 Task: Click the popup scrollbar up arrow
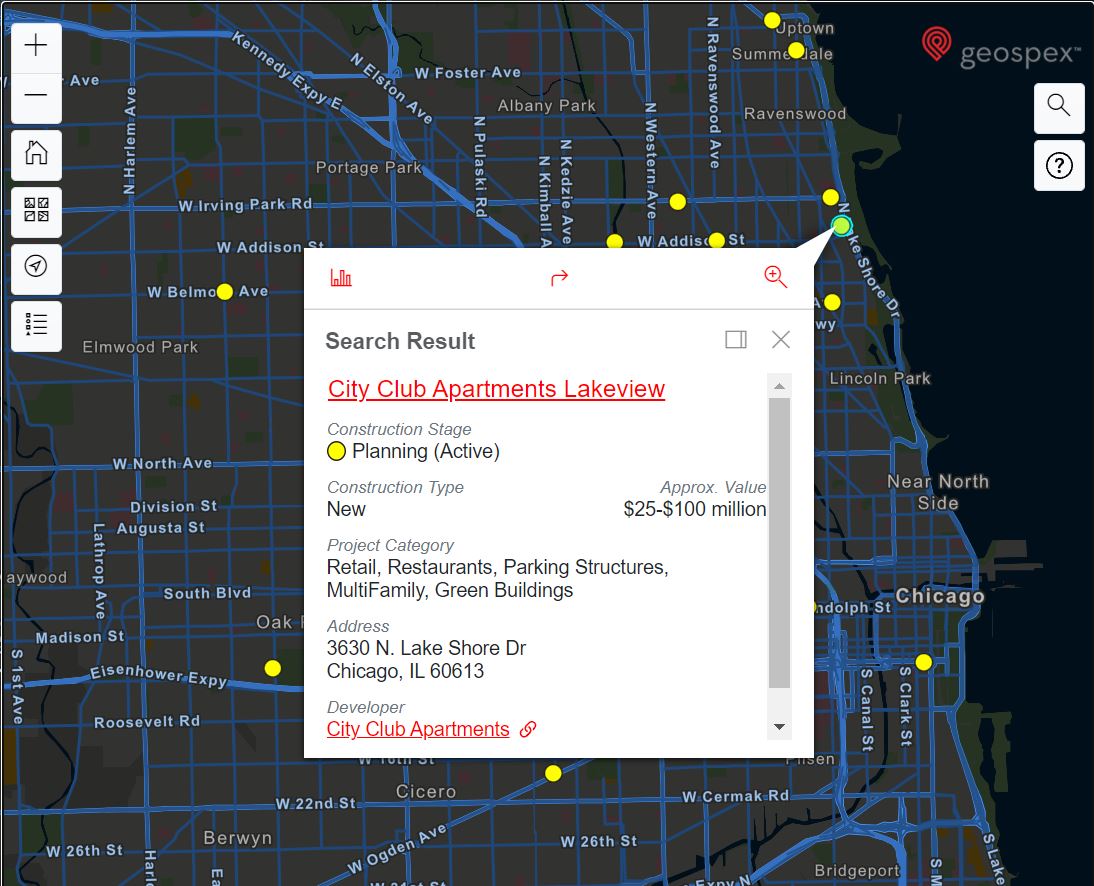(779, 386)
